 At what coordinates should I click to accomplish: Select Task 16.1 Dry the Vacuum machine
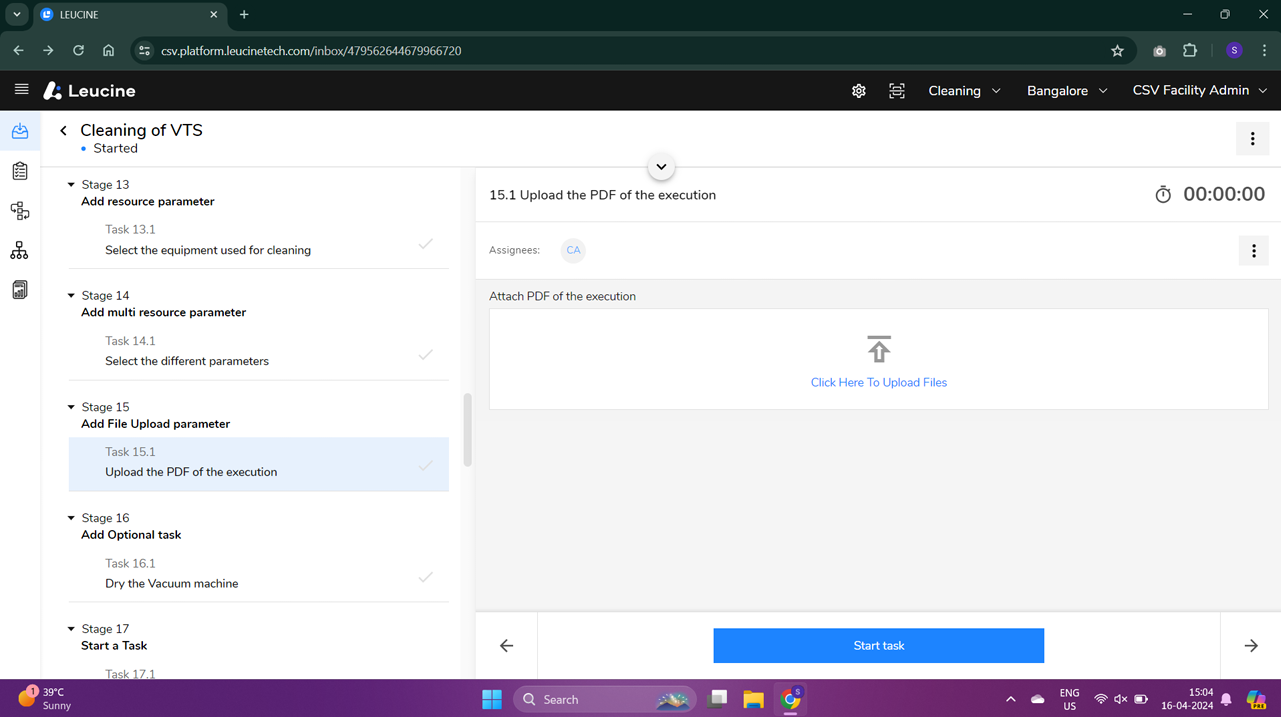[x=258, y=574]
